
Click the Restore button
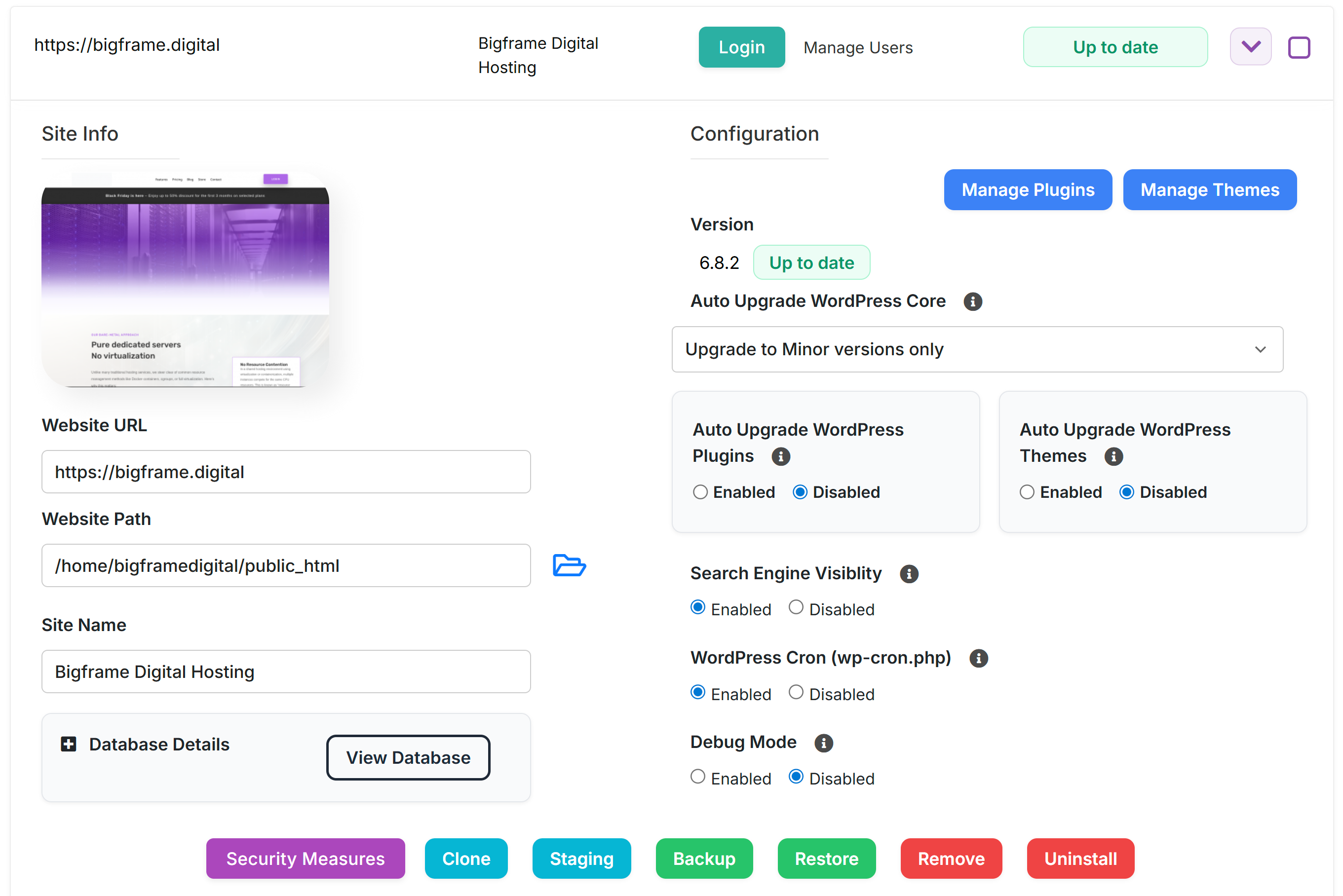(x=826, y=859)
